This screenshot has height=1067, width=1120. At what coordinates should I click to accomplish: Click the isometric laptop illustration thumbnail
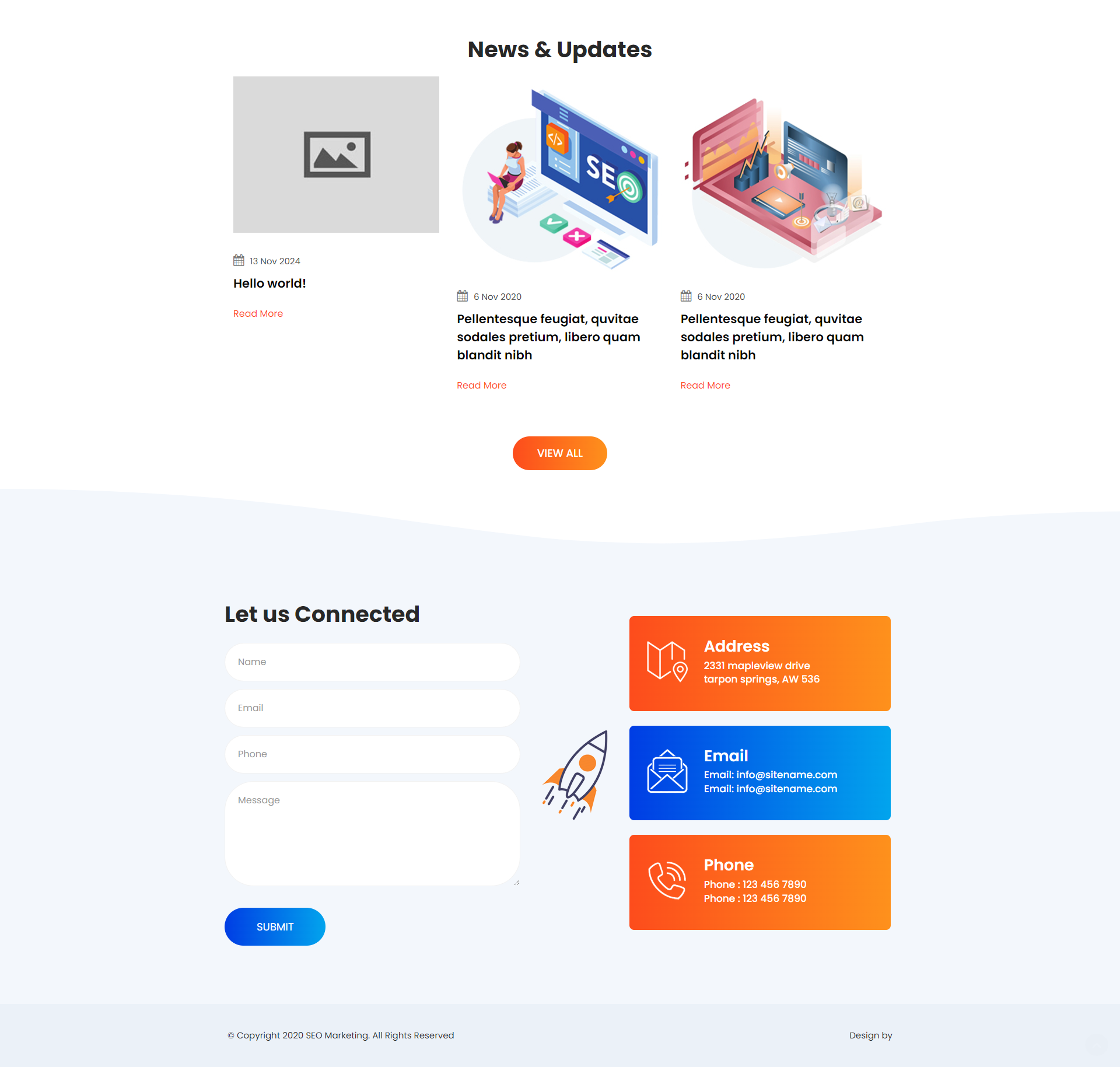pos(783,172)
